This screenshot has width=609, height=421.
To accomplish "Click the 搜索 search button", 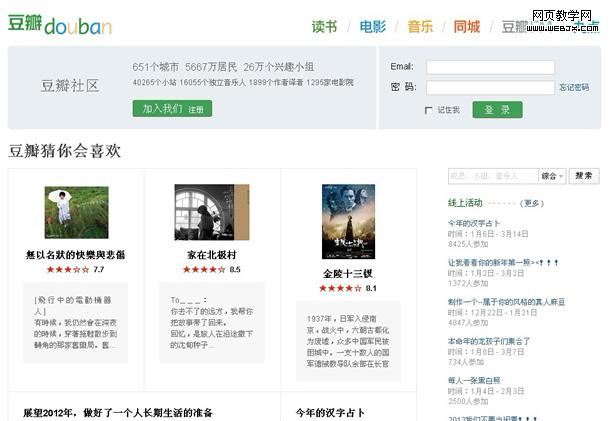I will 584,176.
